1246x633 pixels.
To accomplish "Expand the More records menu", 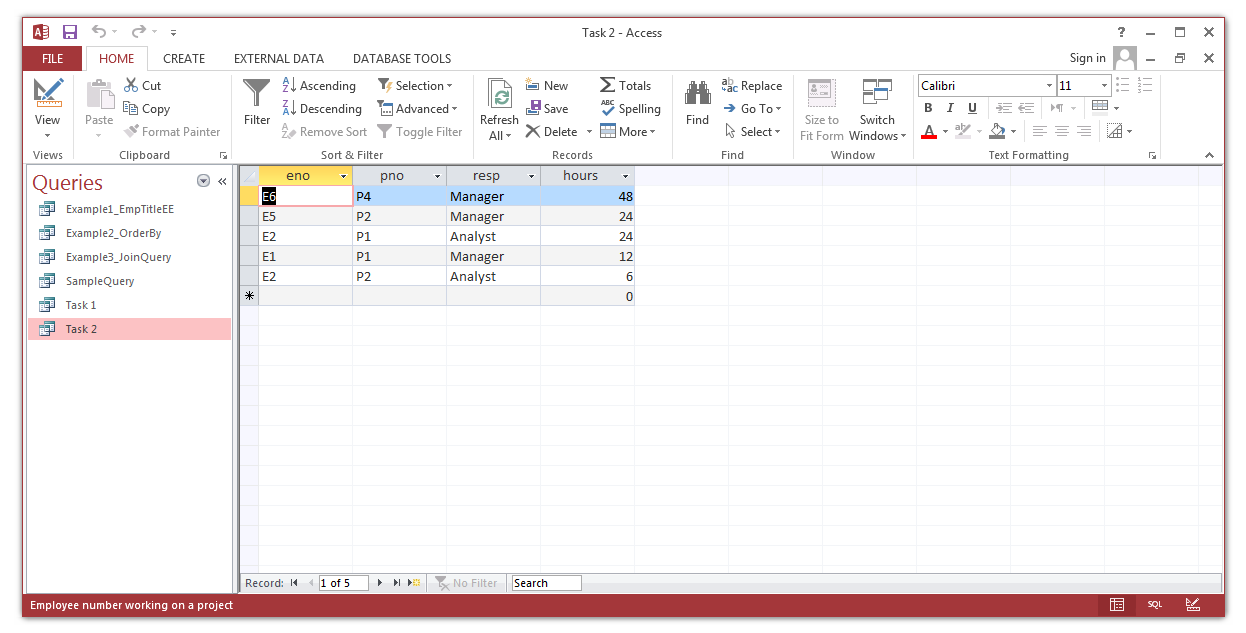I will point(628,132).
